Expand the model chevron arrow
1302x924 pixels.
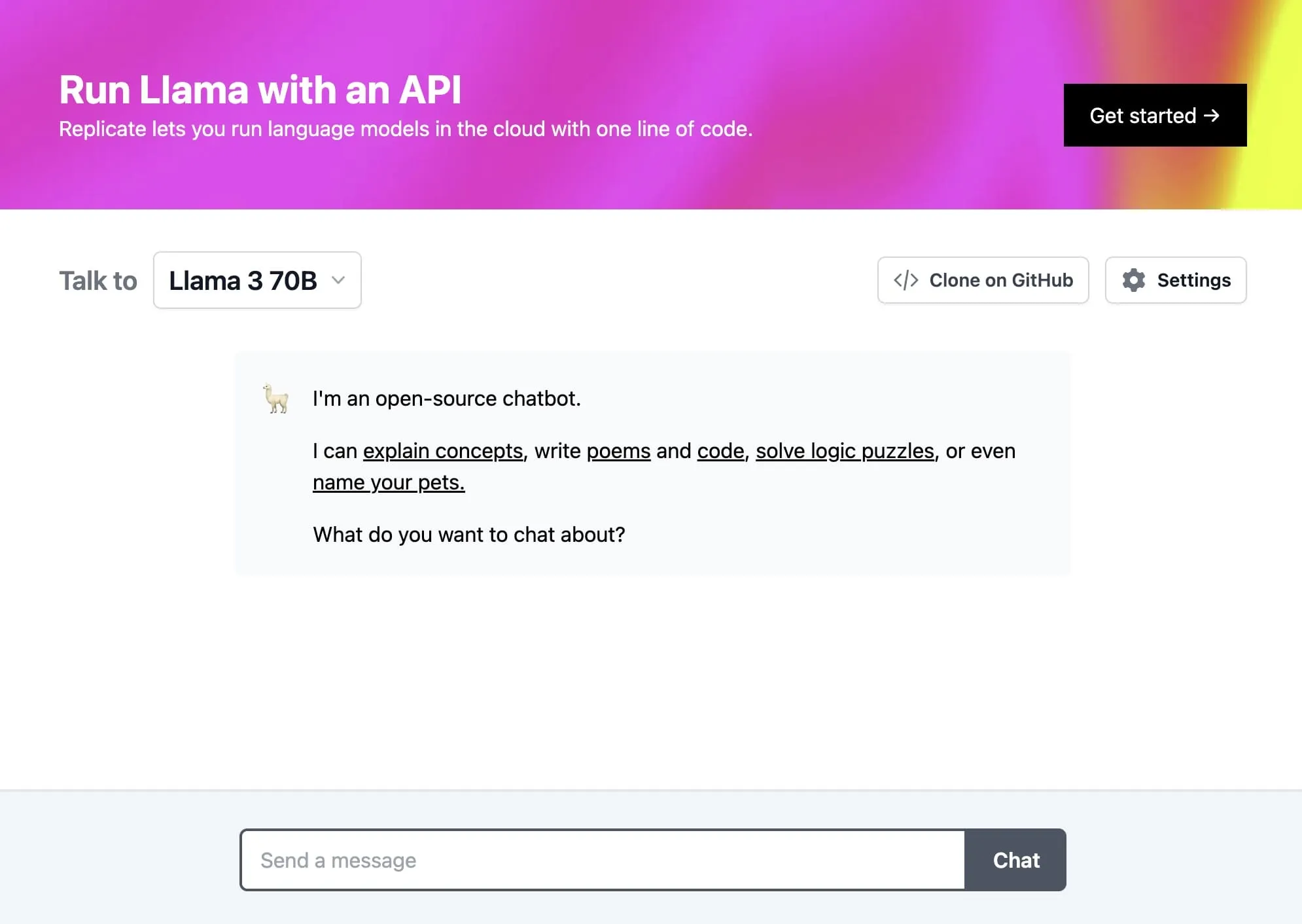(x=338, y=280)
